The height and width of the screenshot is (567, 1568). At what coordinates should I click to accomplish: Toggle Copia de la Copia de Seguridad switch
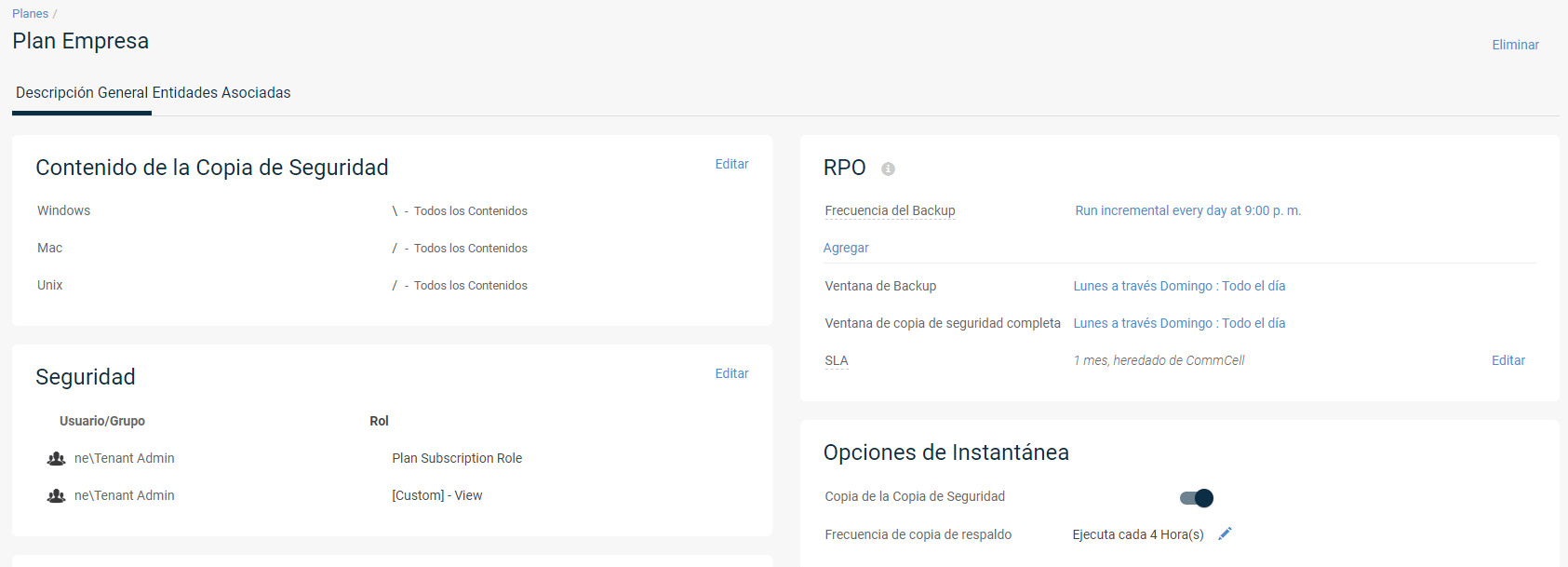pyautogui.click(x=1197, y=498)
